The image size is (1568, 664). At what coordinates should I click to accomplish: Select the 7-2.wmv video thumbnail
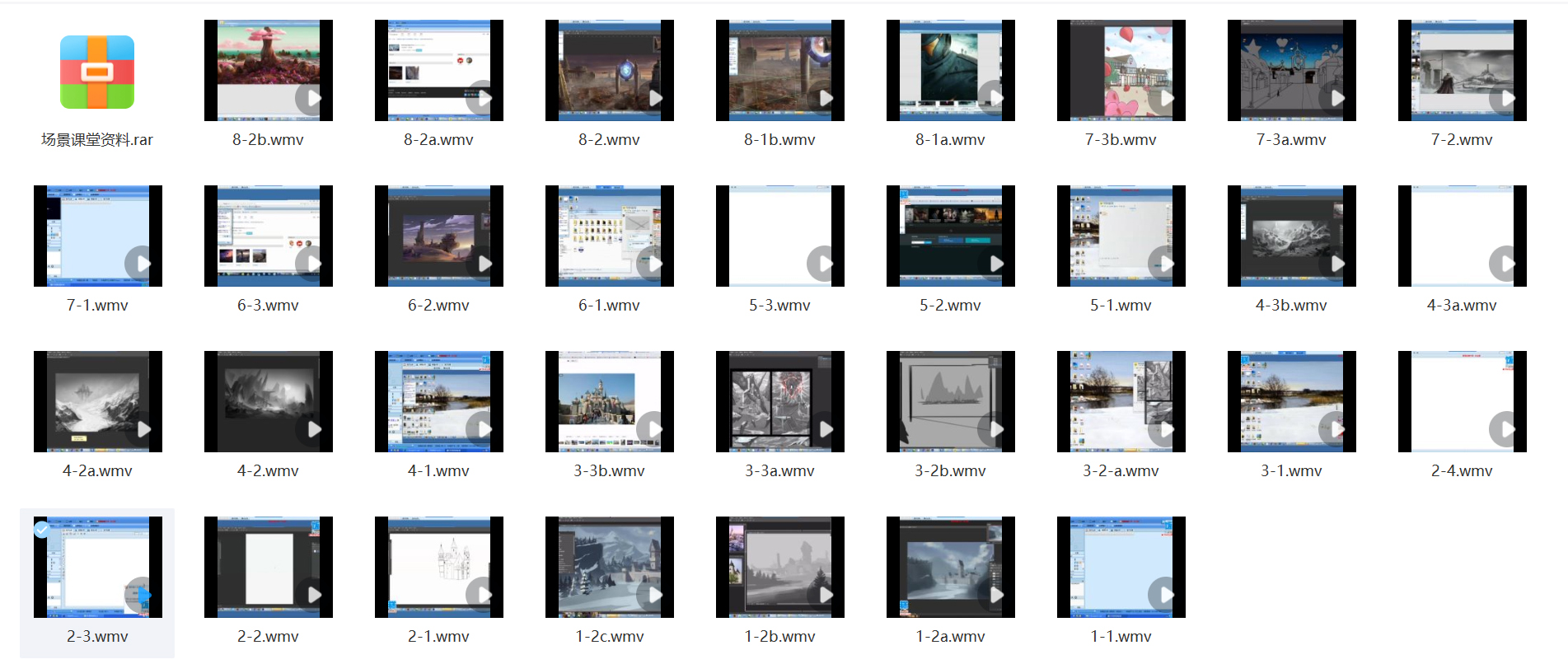click(x=1462, y=70)
